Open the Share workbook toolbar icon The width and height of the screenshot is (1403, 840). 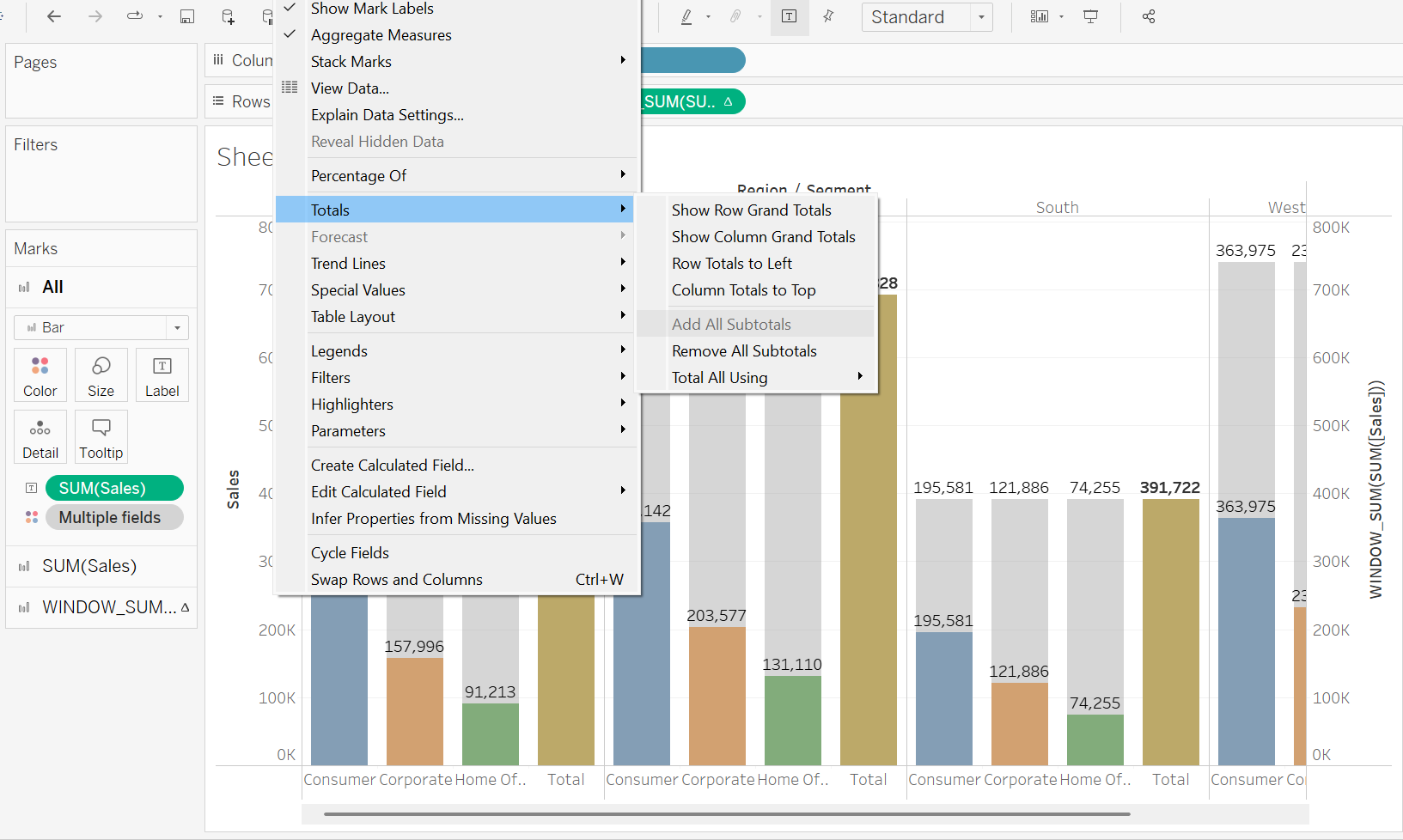click(x=1149, y=16)
